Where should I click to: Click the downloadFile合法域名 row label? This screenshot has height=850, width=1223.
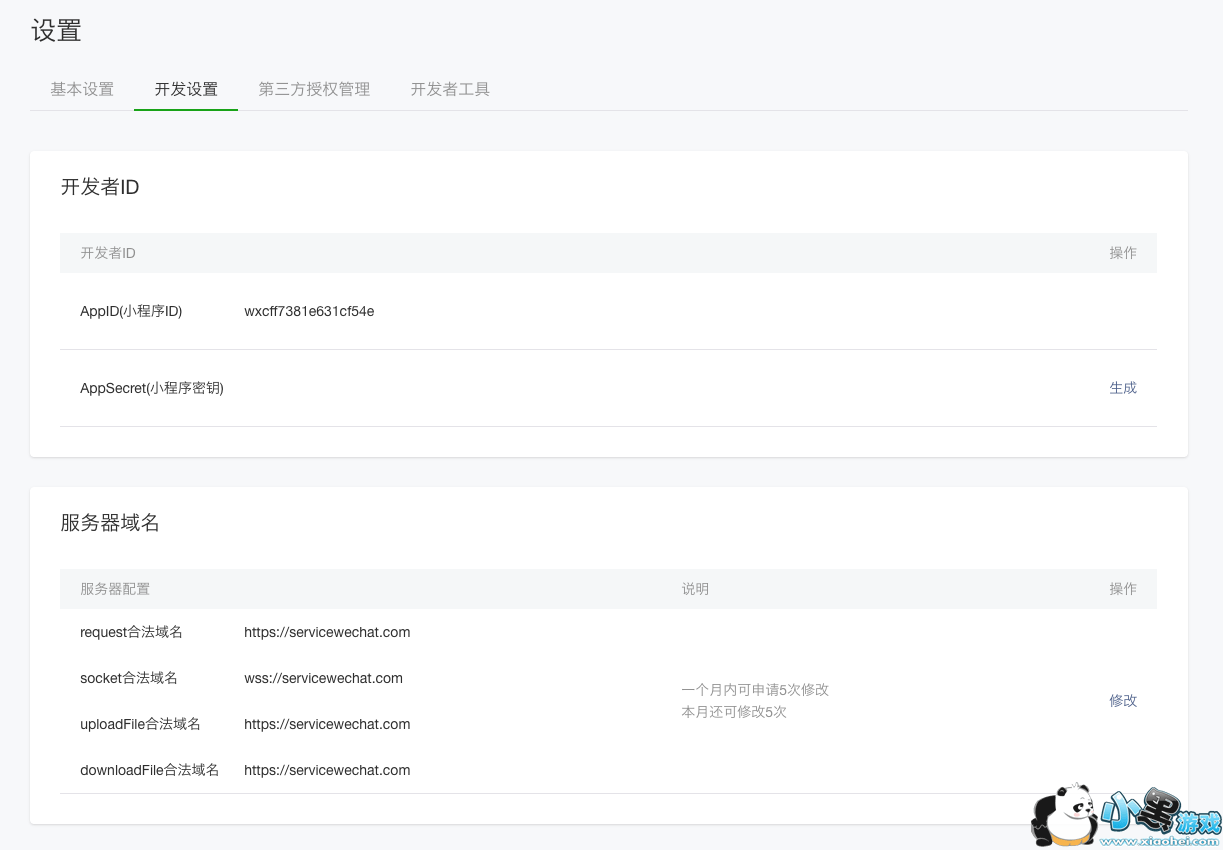149,770
